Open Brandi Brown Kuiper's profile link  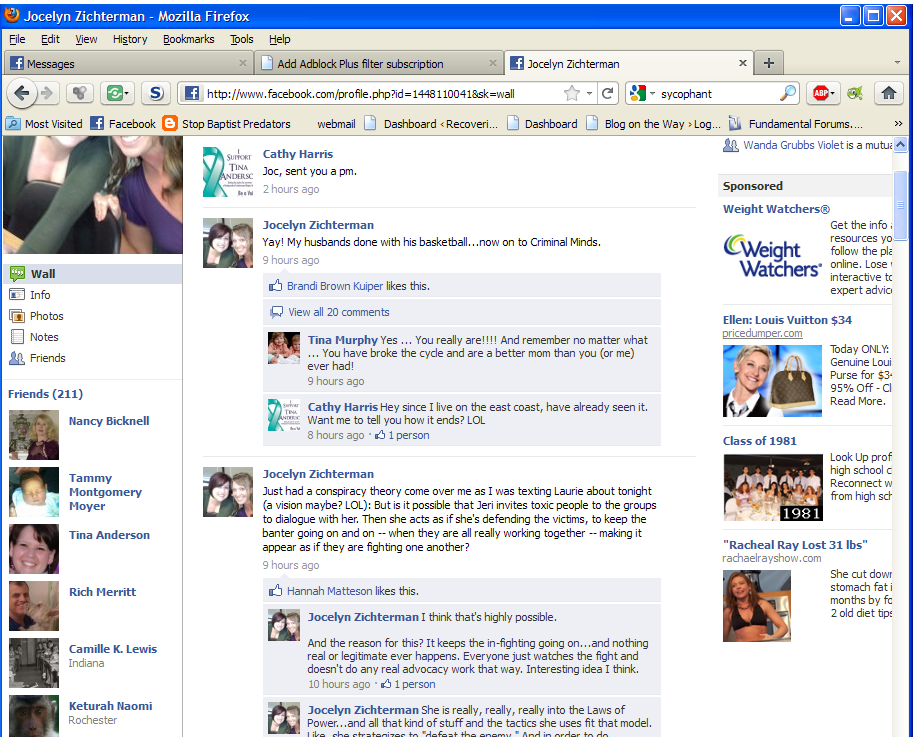(335, 286)
